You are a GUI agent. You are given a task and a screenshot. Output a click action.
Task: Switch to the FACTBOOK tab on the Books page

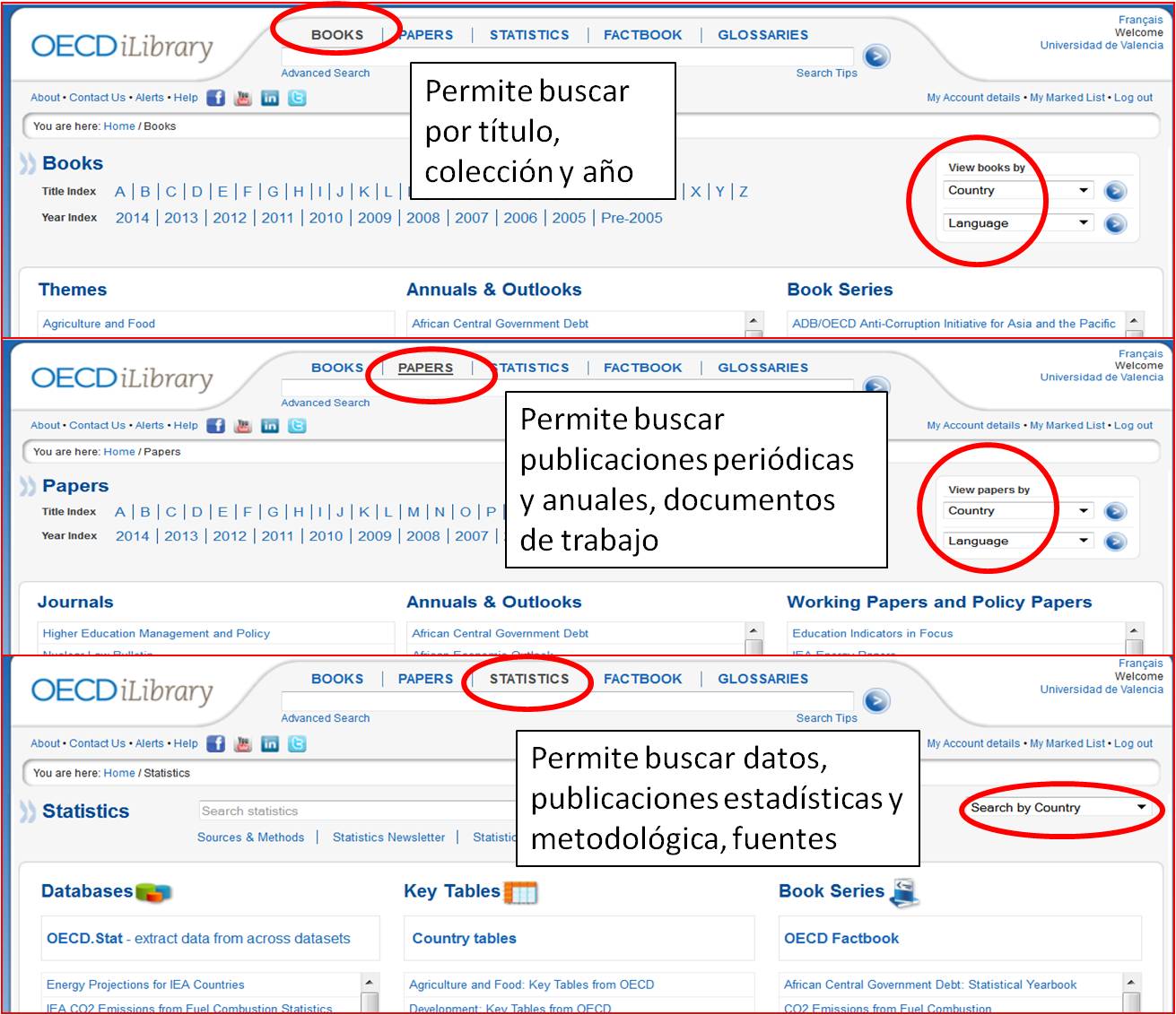[x=642, y=35]
